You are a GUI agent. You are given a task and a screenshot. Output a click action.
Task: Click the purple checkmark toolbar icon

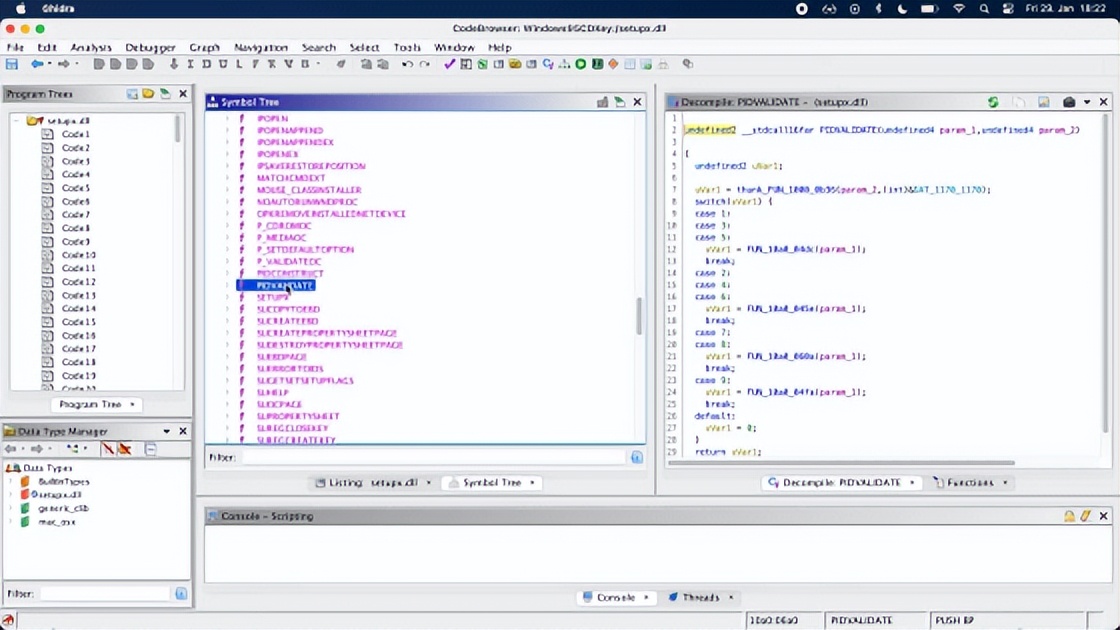[x=449, y=64]
